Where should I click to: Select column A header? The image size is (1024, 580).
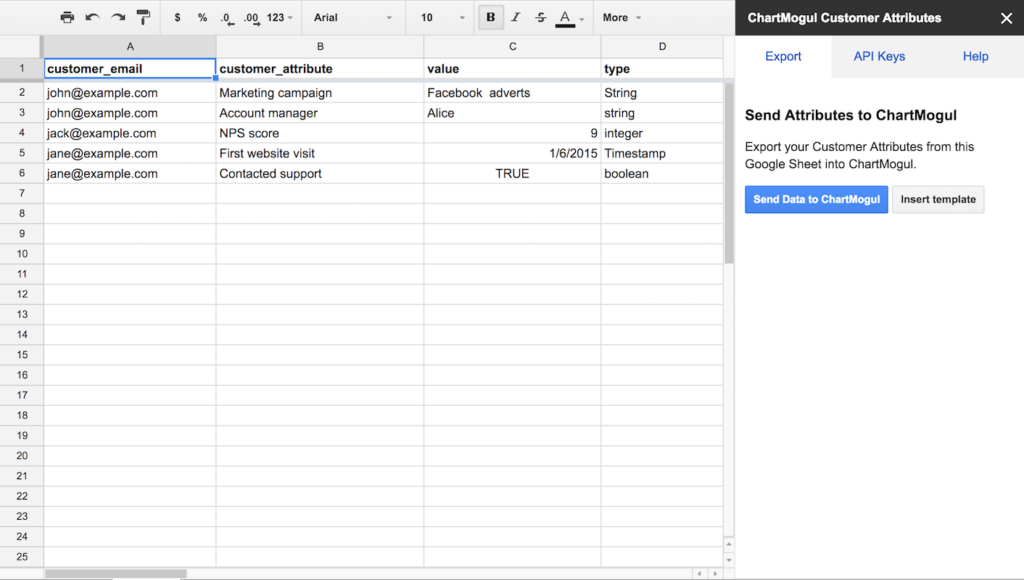[130, 46]
